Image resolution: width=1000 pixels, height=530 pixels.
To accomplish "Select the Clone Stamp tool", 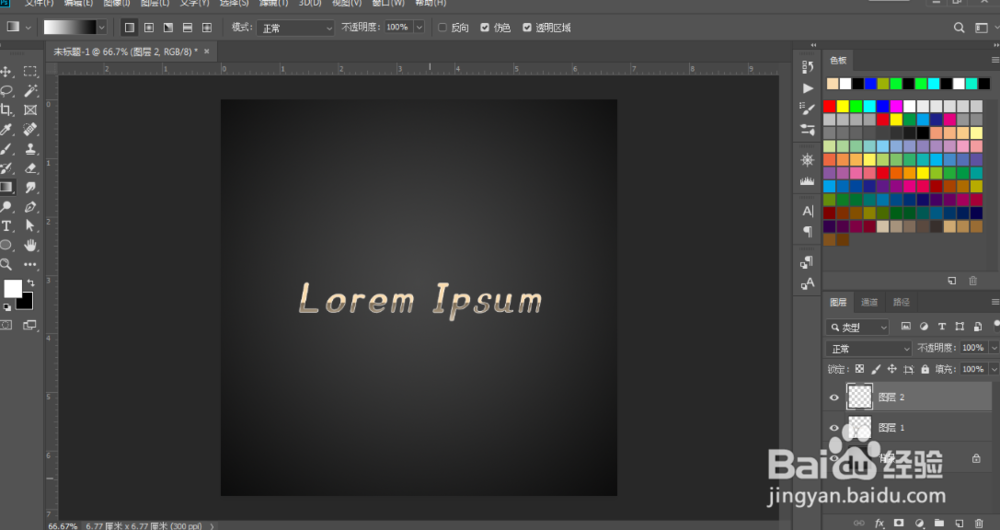I will coord(30,149).
